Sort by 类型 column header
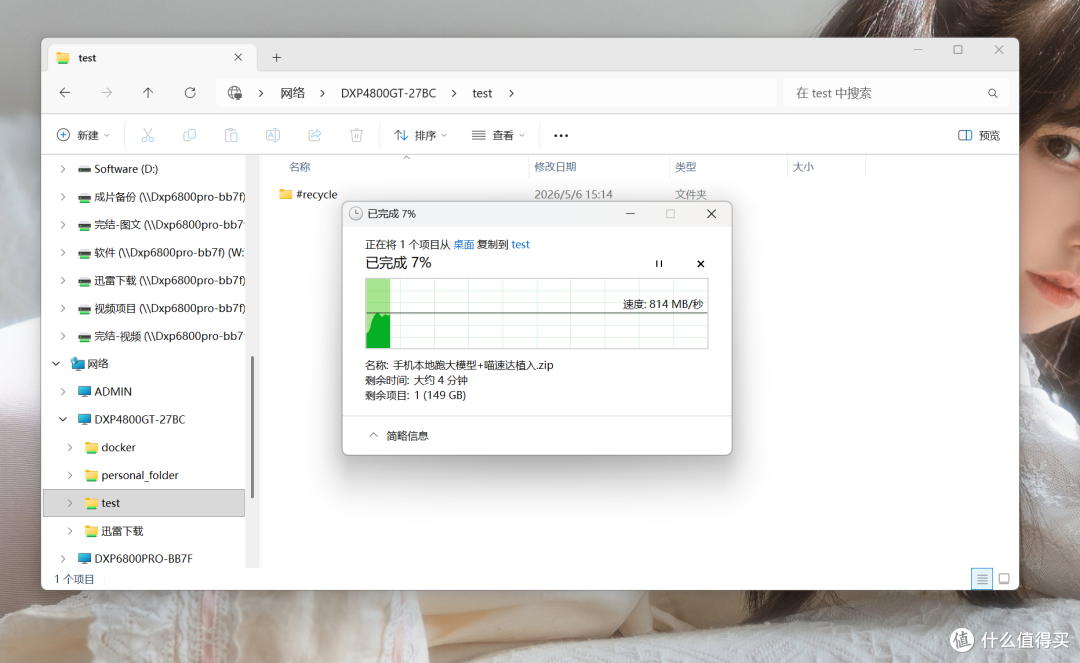 pos(685,167)
